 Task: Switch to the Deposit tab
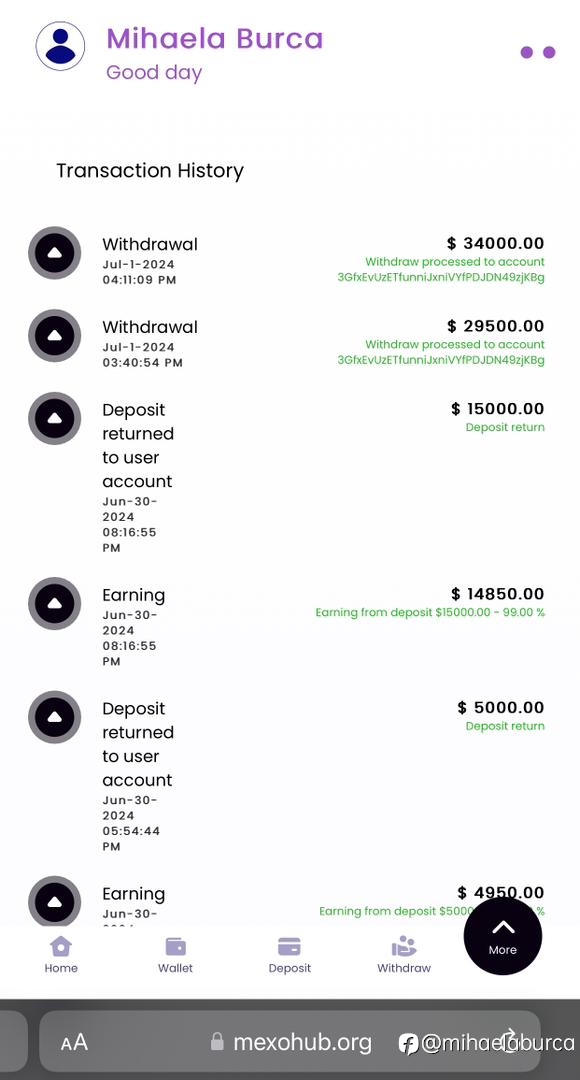[x=289, y=955]
